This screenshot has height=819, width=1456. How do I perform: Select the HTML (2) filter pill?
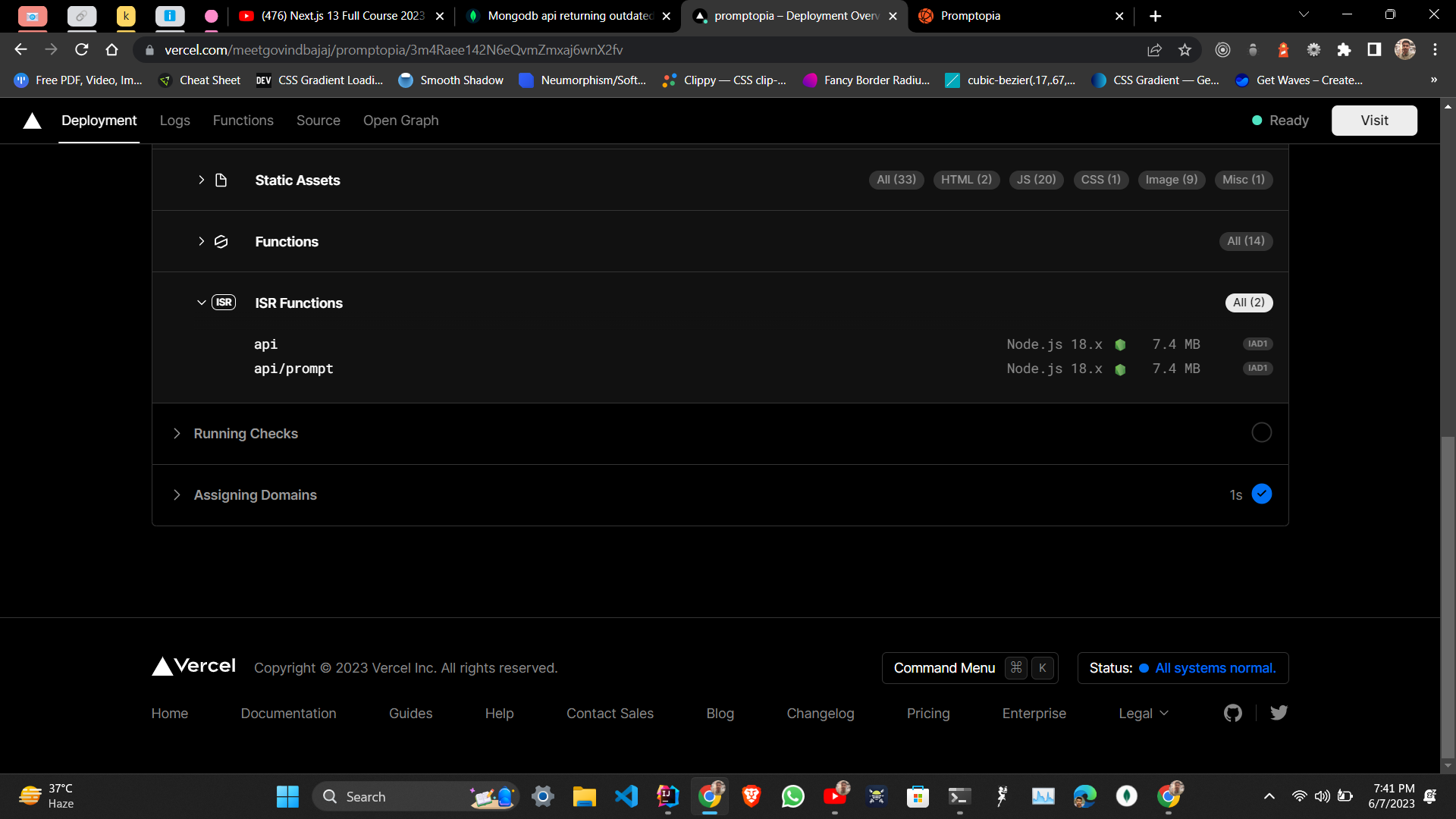pos(966,180)
